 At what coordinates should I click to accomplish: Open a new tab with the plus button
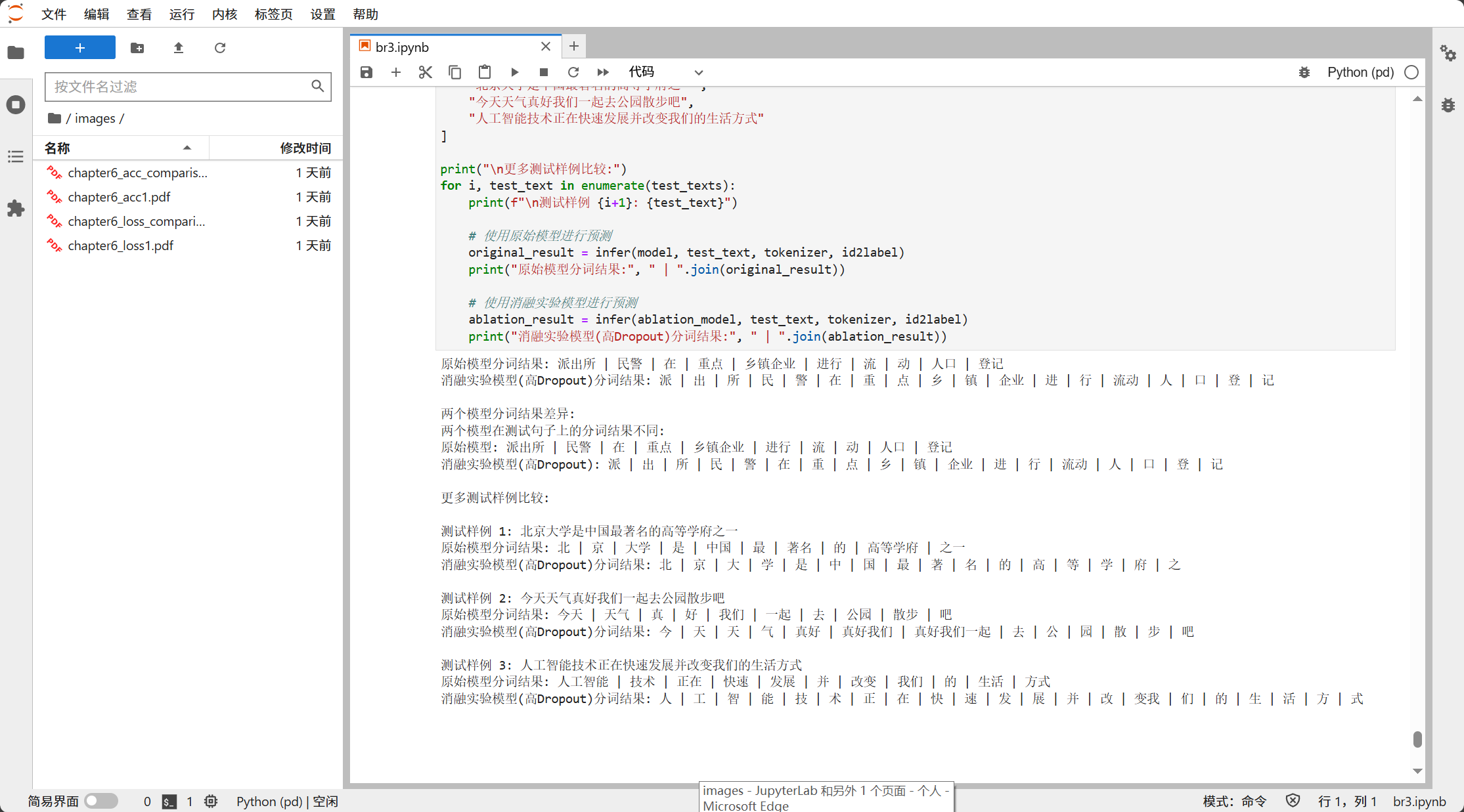click(x=574, y=46)
